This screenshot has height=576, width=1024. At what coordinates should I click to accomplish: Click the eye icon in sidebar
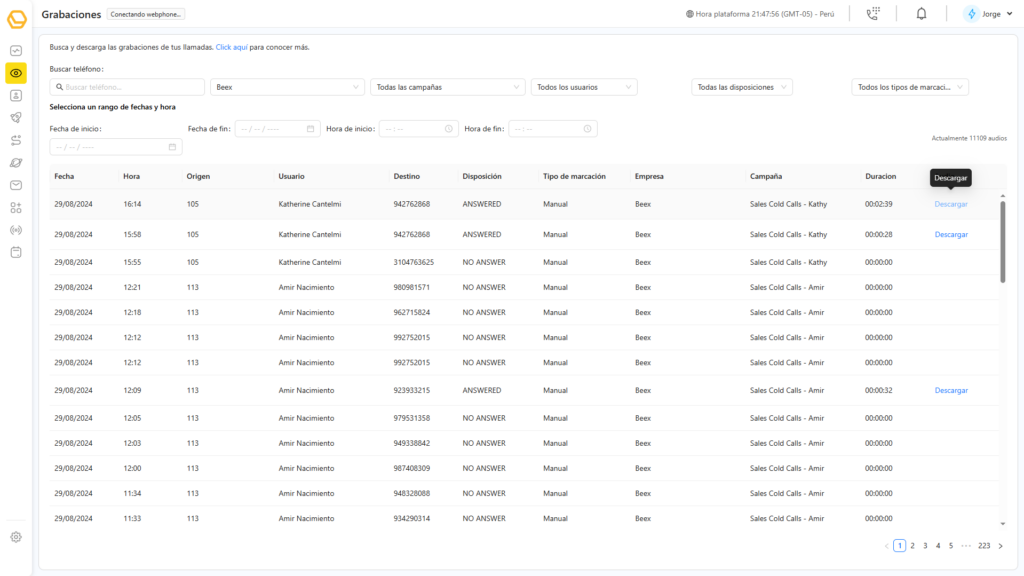(x=16, y=73)
